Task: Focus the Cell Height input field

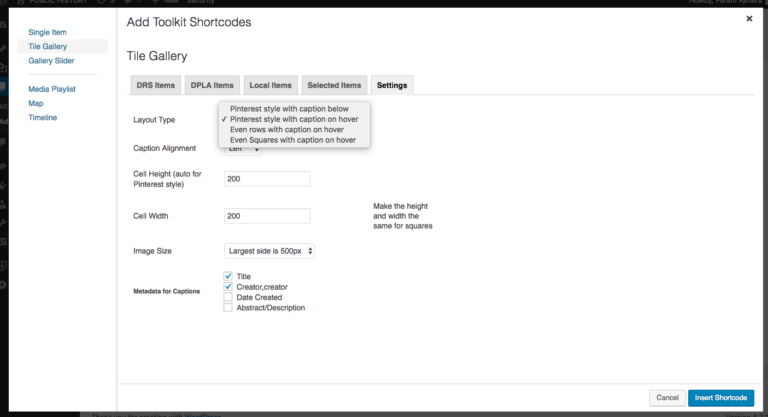Action: coord(267,179)
